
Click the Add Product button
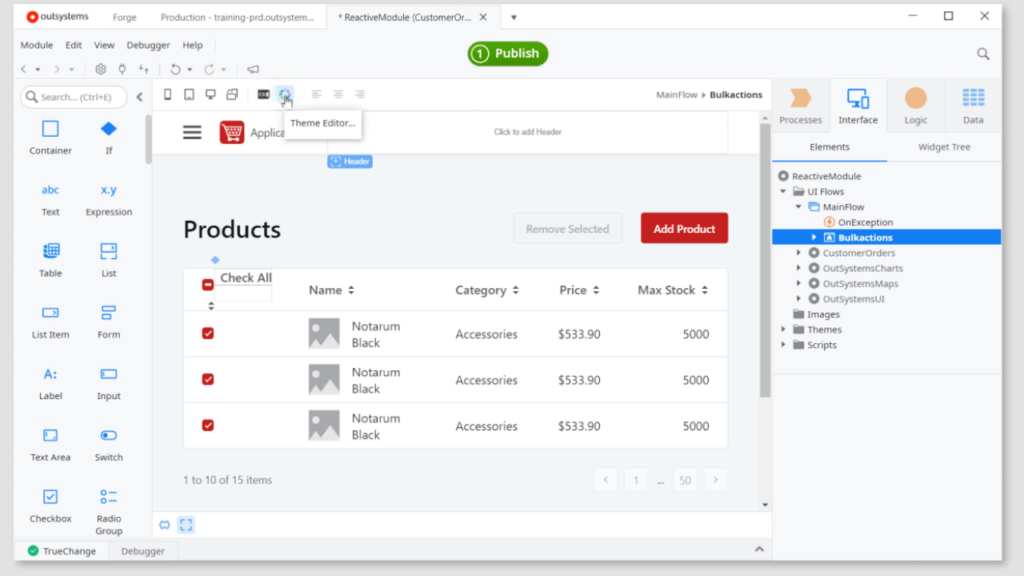pos(684,229)
